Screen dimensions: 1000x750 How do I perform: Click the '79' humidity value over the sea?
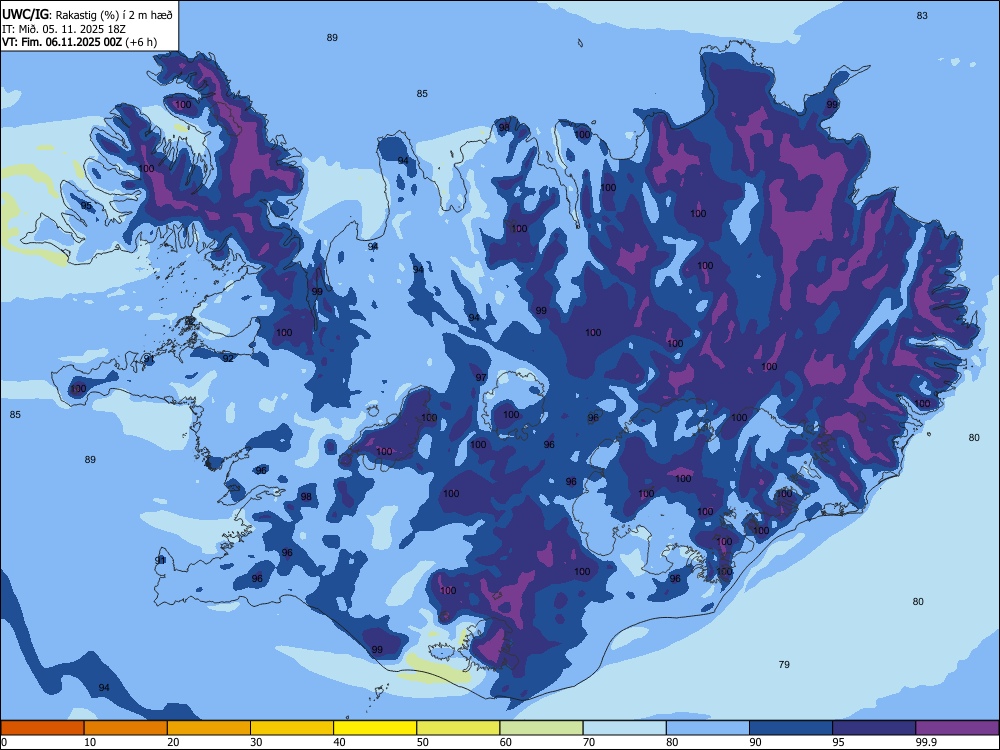pyautogui.click(x=784, y=665)
